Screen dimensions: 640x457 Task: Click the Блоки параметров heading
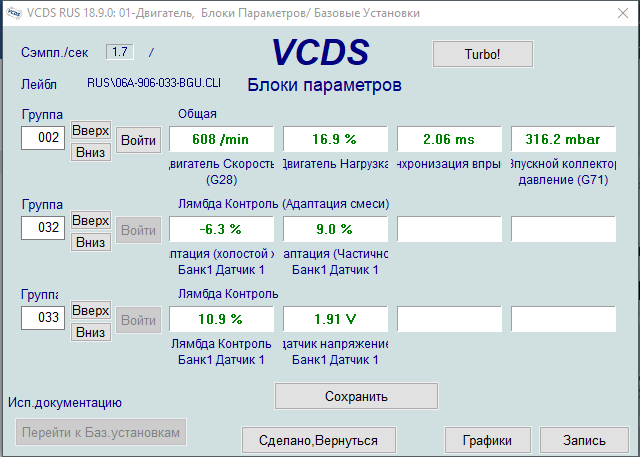324,85
